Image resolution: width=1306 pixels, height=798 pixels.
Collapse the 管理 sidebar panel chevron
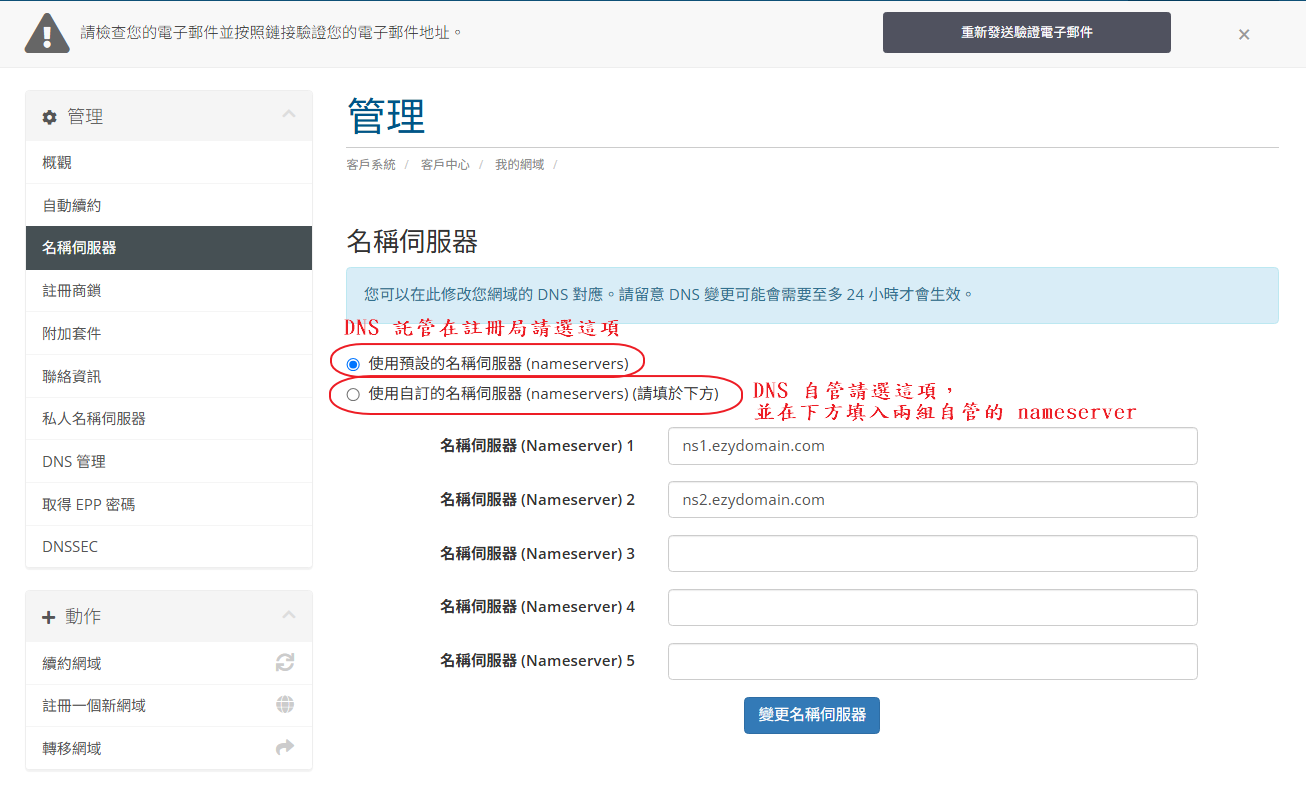pyautogui.click(x=289, y=115)
